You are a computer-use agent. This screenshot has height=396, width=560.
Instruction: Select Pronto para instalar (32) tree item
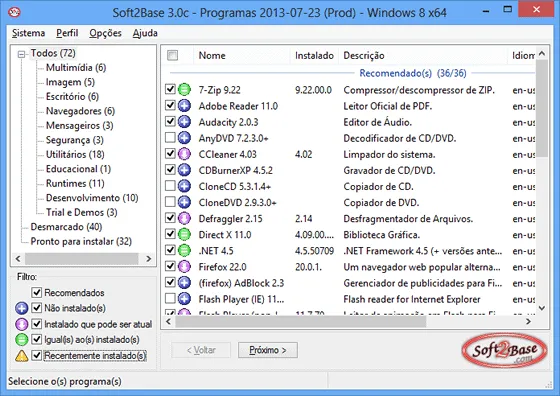tap(81, 241)
